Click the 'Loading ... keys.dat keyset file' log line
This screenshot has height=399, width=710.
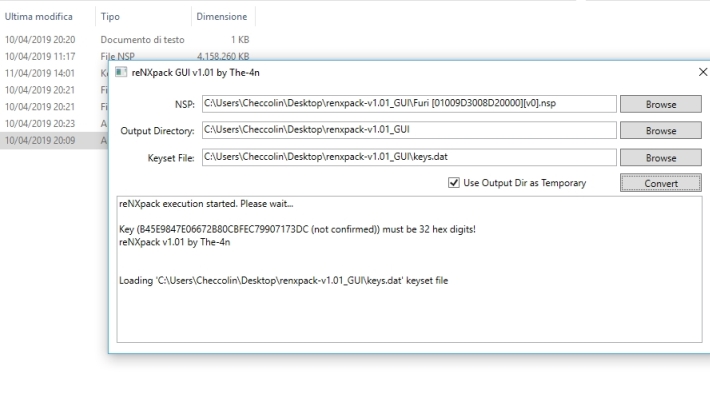[x=283, y=280]
